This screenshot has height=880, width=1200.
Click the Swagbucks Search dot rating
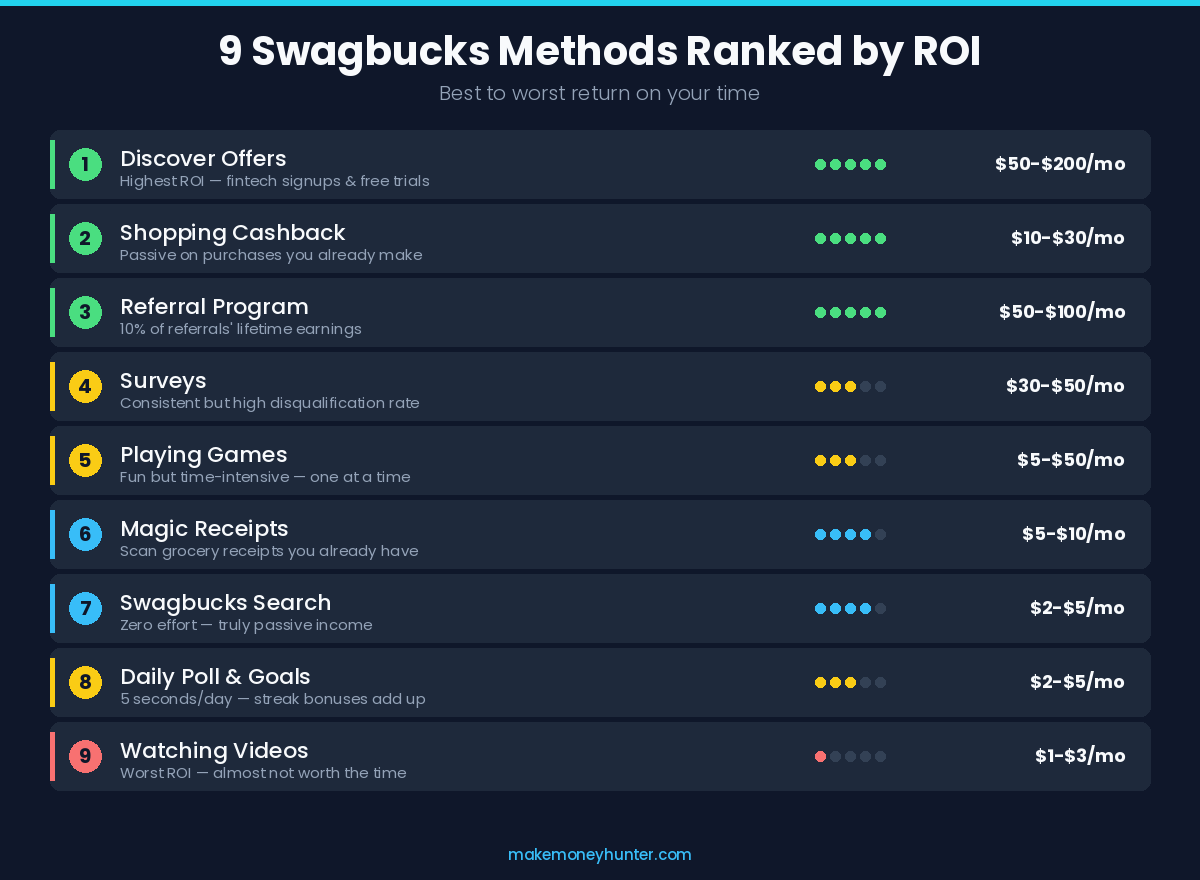point(850,608)
